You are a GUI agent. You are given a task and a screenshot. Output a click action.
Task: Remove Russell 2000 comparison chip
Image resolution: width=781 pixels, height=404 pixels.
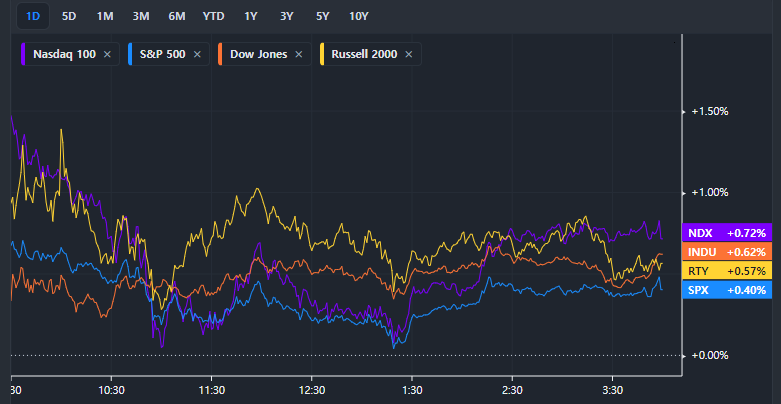click(x=408, y=54)
